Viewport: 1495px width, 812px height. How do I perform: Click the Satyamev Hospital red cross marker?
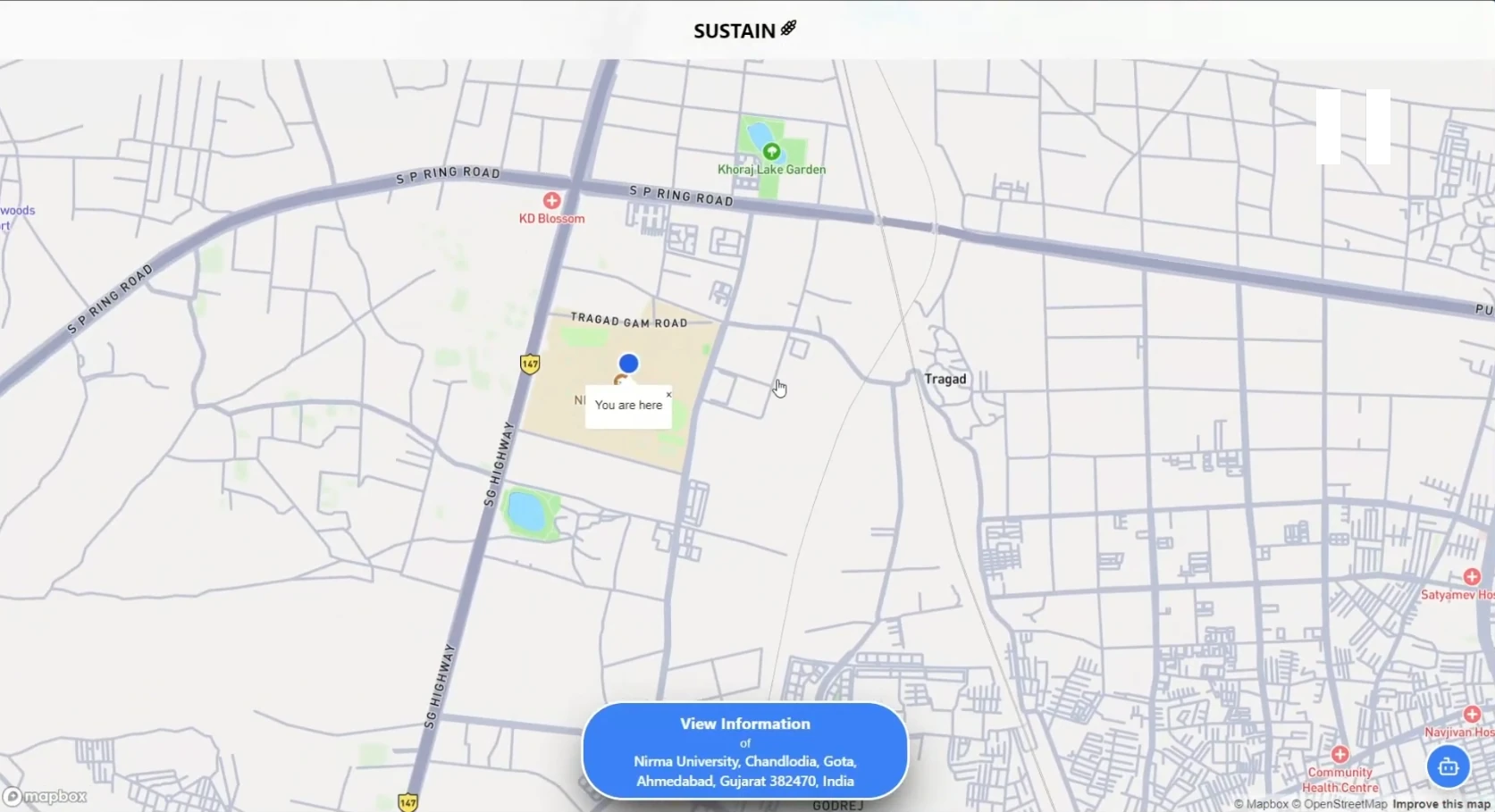click(x=1472, y=577)
